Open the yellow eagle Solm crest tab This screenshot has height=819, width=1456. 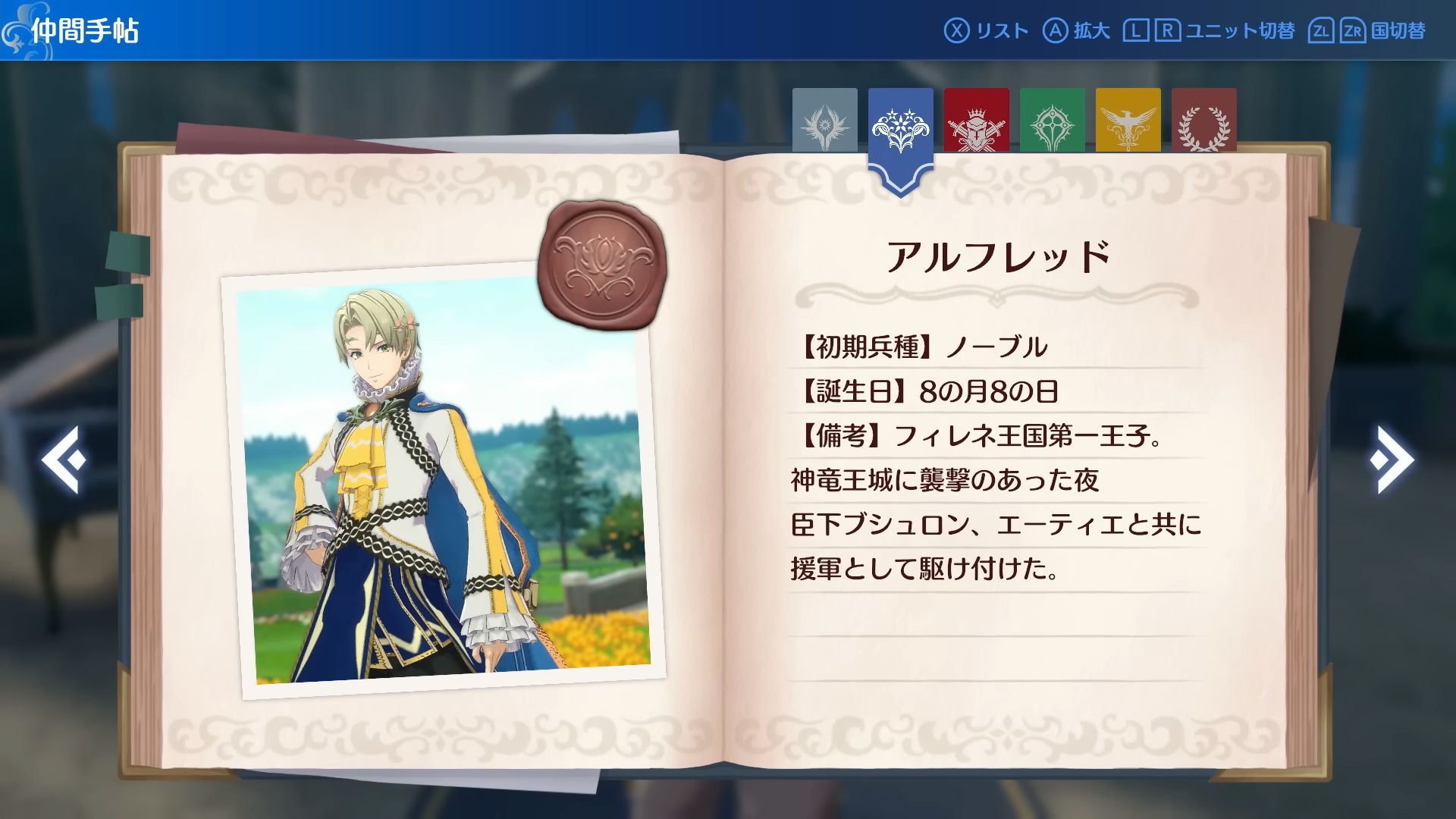point(1128,119)
